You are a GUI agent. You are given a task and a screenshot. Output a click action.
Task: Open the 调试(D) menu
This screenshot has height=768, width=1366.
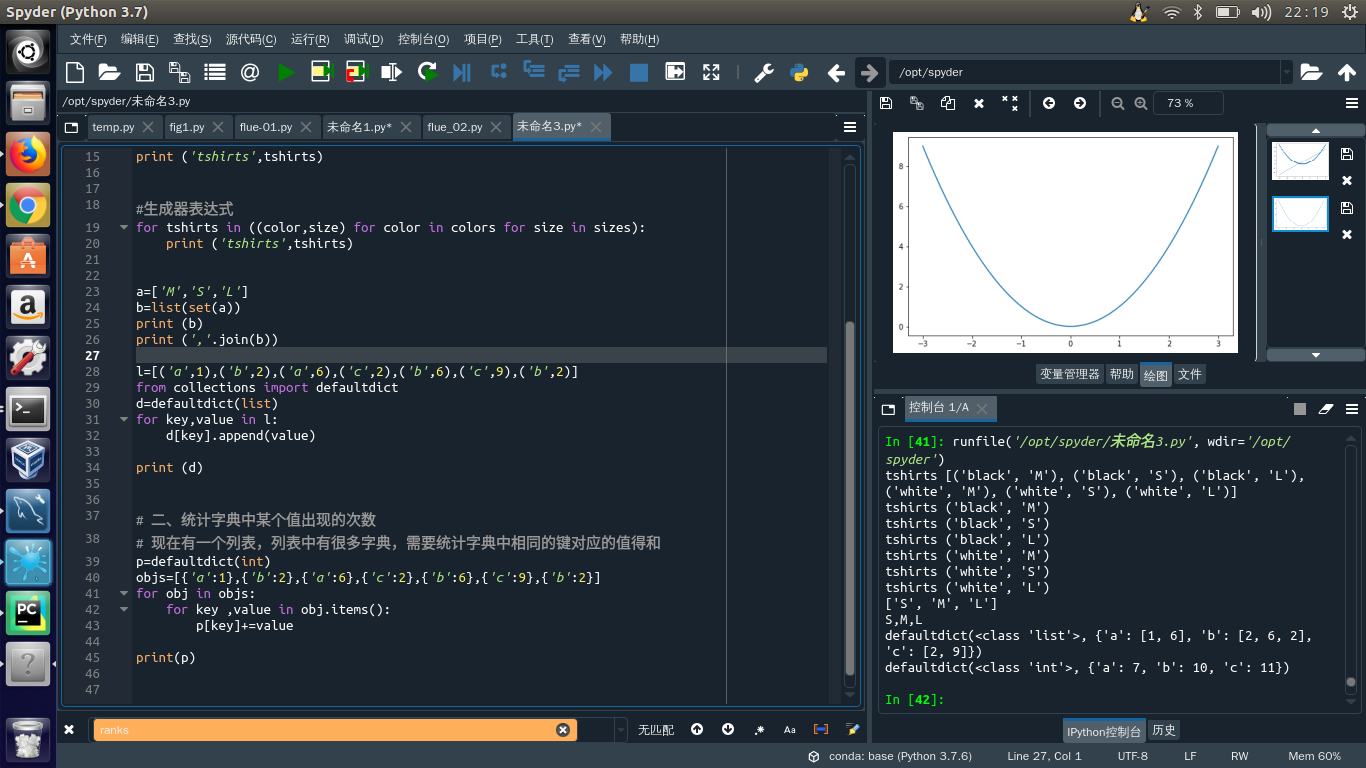pyautogui.click(x=364, y=40)
